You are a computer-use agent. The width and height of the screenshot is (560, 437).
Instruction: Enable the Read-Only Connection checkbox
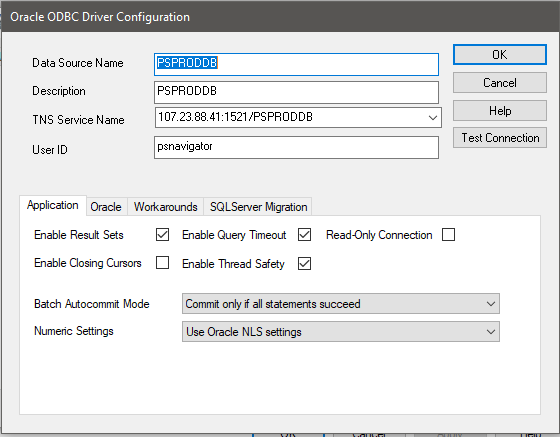(448, 235)
